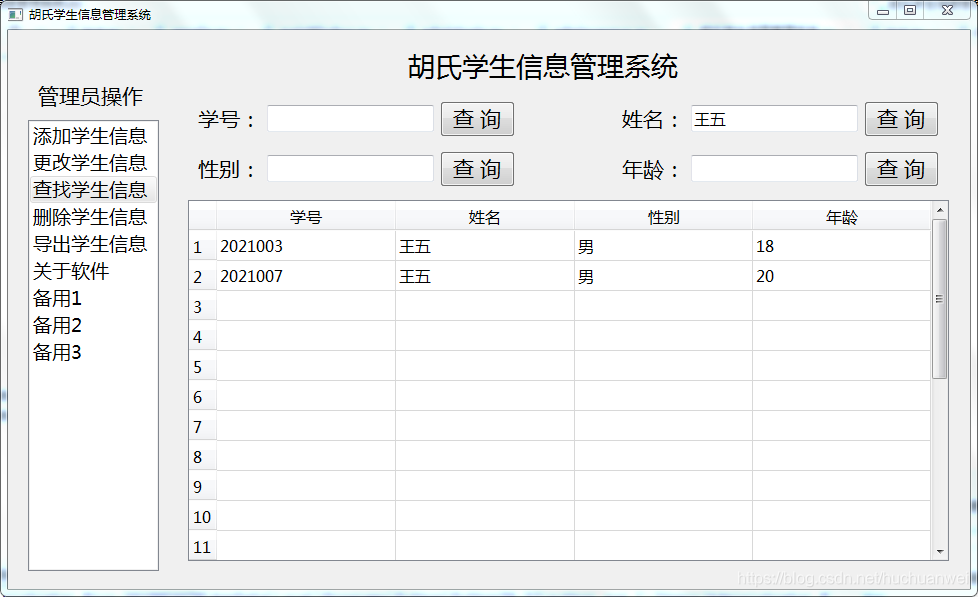Minimize the 胡氏学生信息管理系统 window
The width and height of the screenshot is (978, 597).
tap(883, 11)
